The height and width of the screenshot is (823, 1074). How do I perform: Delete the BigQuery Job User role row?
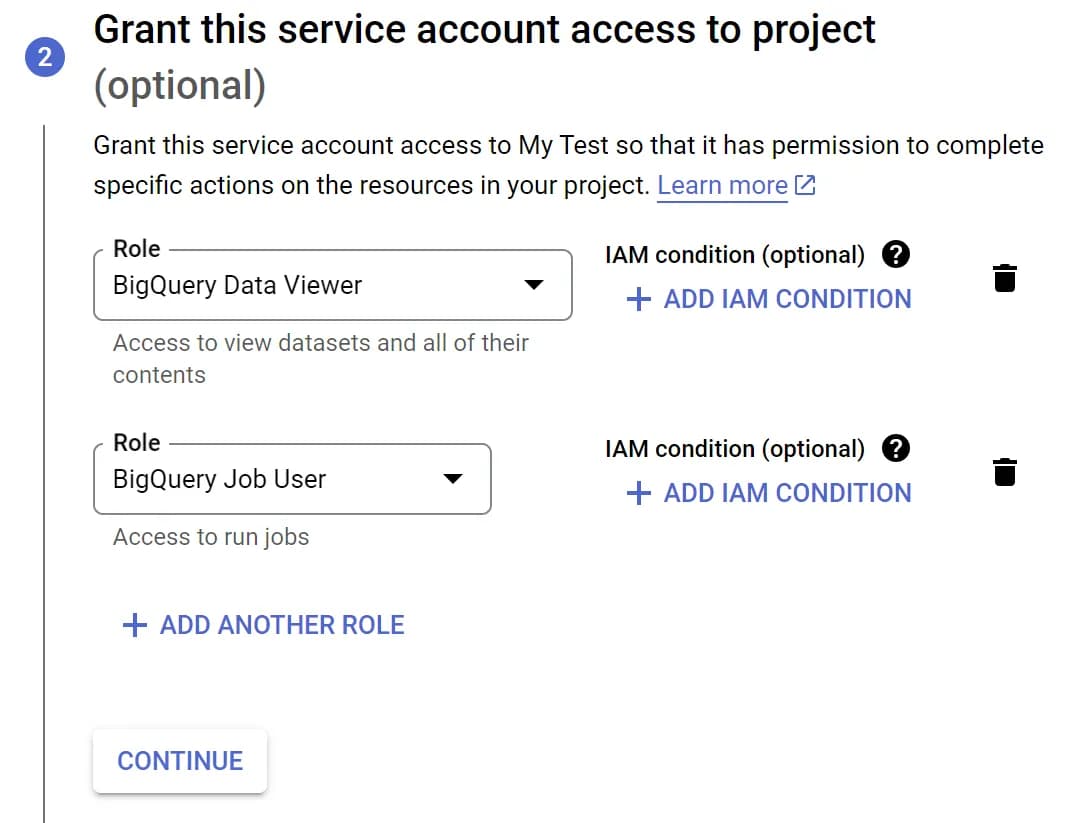tap(1005, 472)
